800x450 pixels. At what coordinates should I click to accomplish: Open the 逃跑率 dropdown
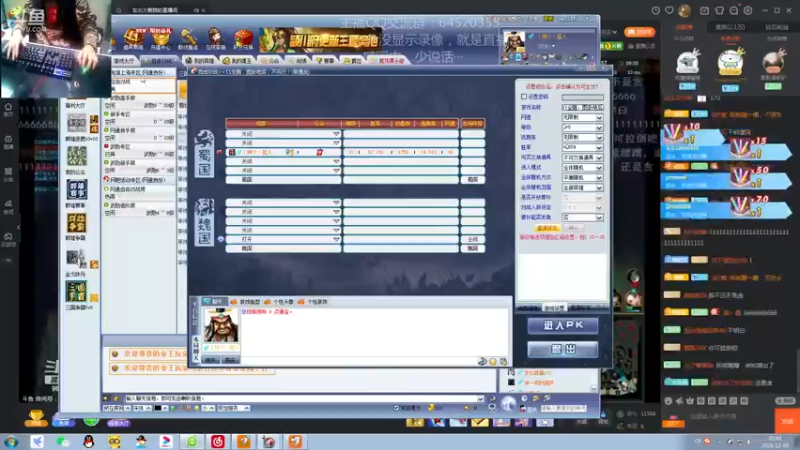coord(583,137)
